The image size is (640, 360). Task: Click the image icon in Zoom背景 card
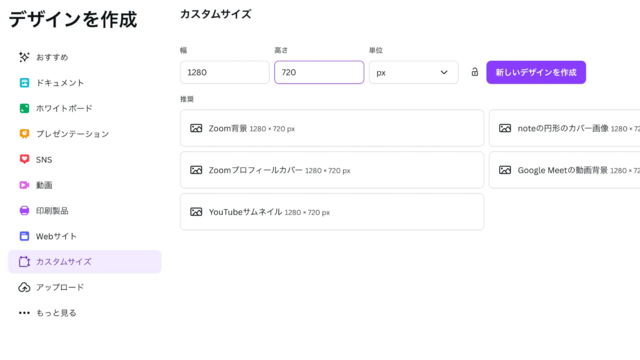196,128
